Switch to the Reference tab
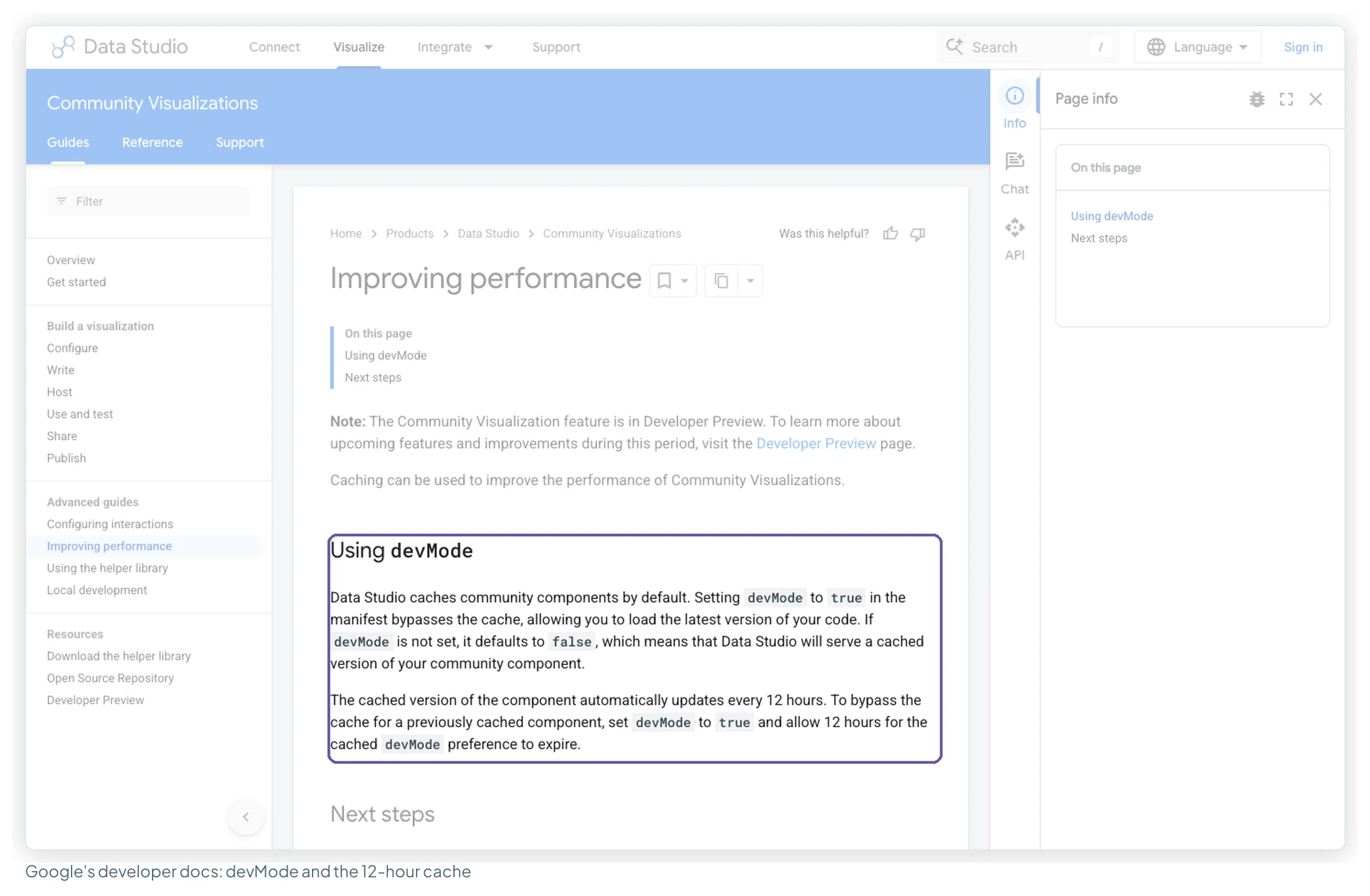The height and width of the screenshot is (896, 1370). pyautogui.click(x=153, y=142)
